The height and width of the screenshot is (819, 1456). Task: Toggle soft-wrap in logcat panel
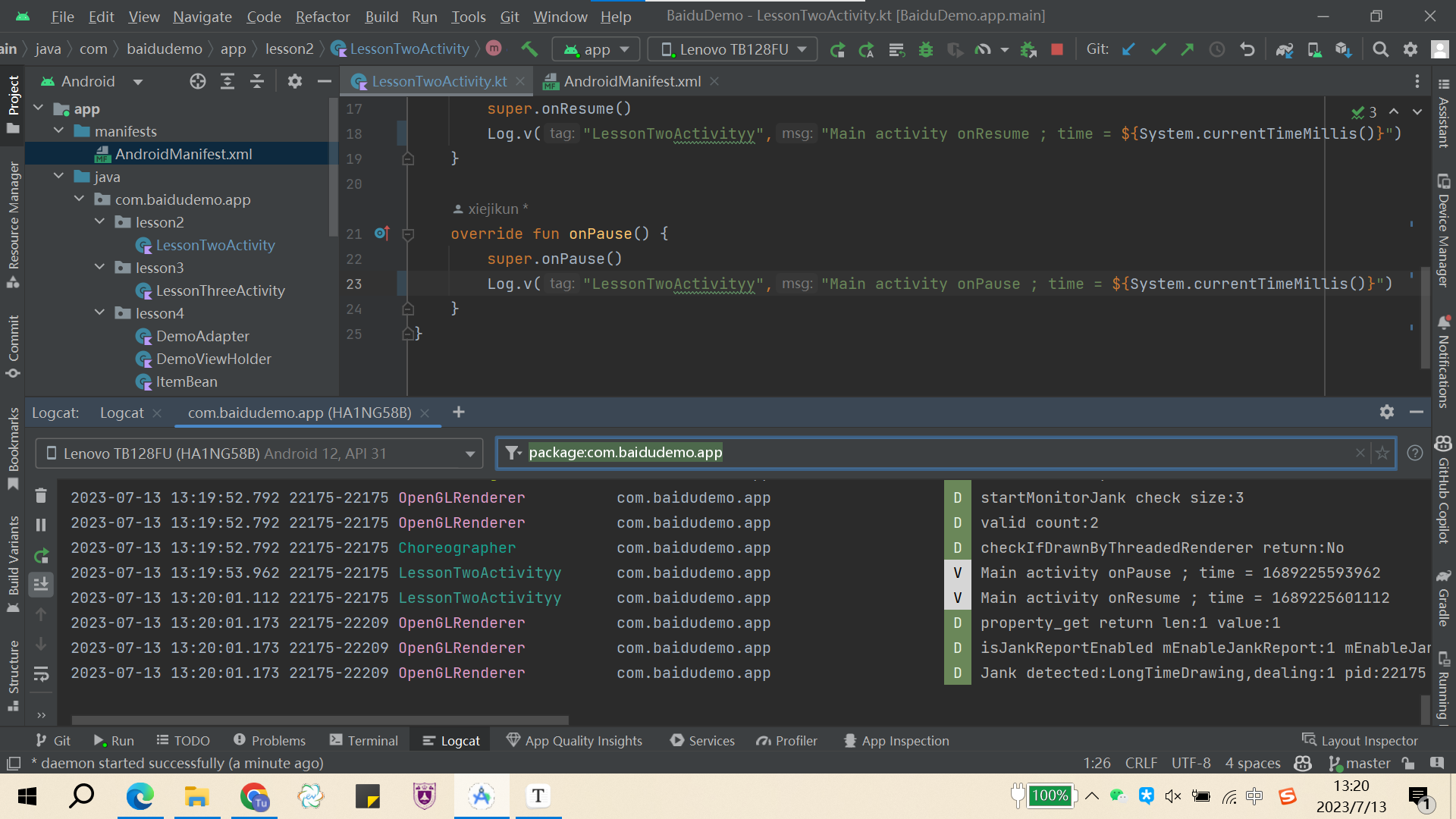(41, 673)
